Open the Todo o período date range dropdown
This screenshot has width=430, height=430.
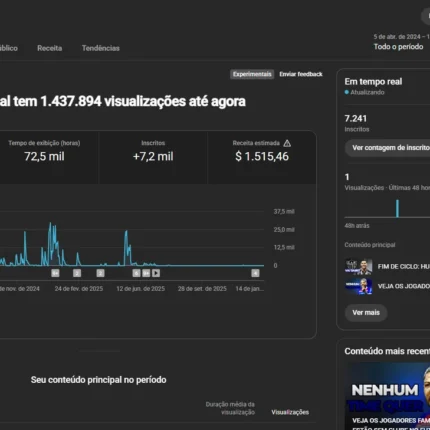coord(401,42)
